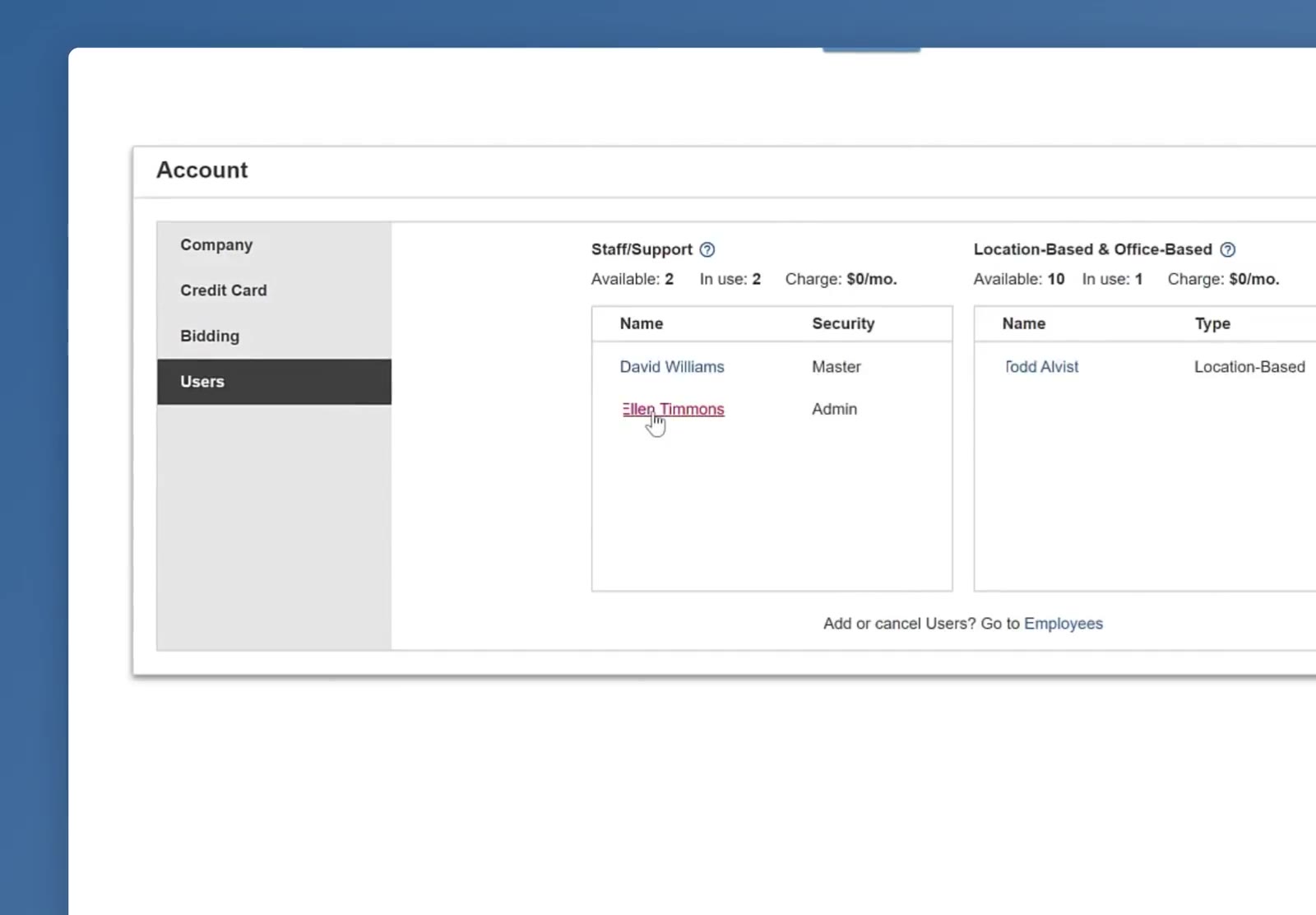
Task: Click the Security column header
Action: 843,323
